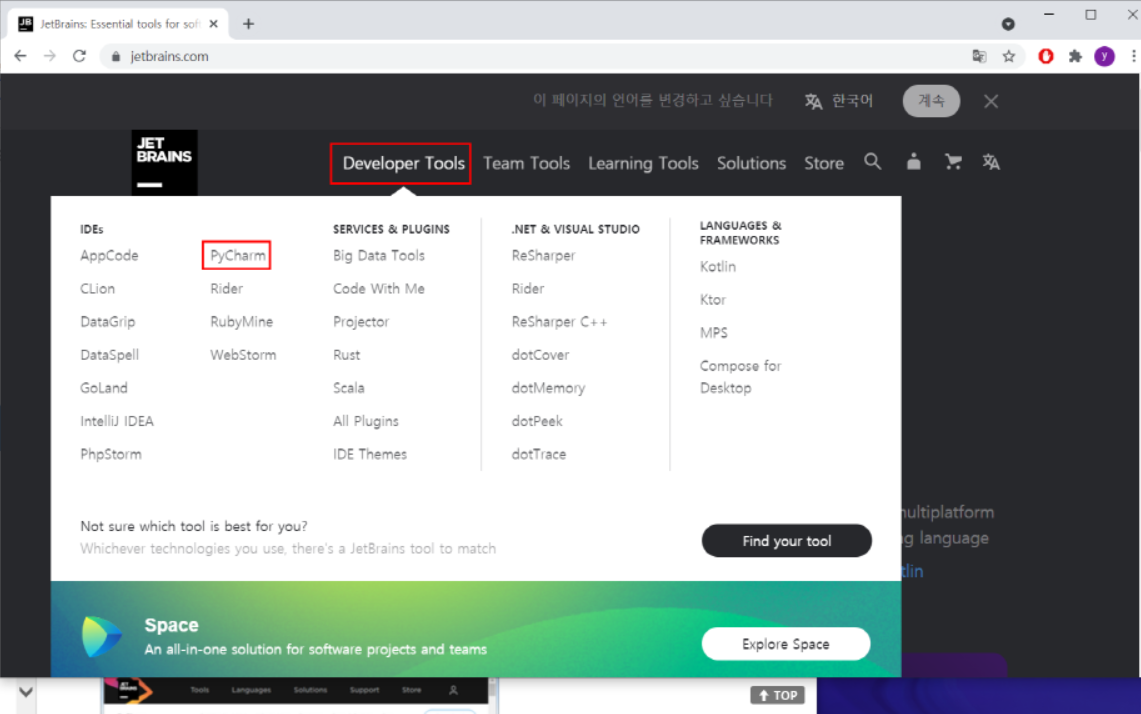1141x714 pixels.
Task: Open the Chrome three-dot menu
Action: pyautogui.click(x=1133, y=56)
